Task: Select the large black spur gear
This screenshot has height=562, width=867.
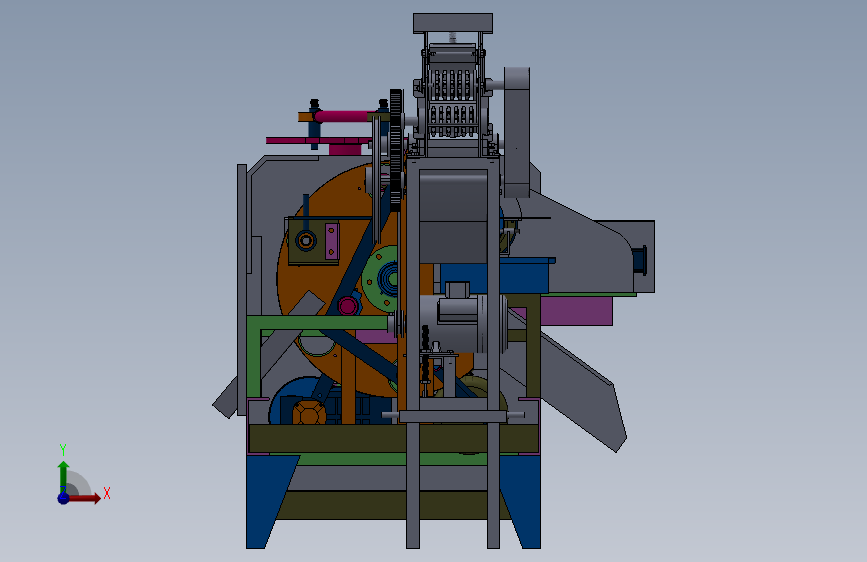Action: tap(395, 150)
